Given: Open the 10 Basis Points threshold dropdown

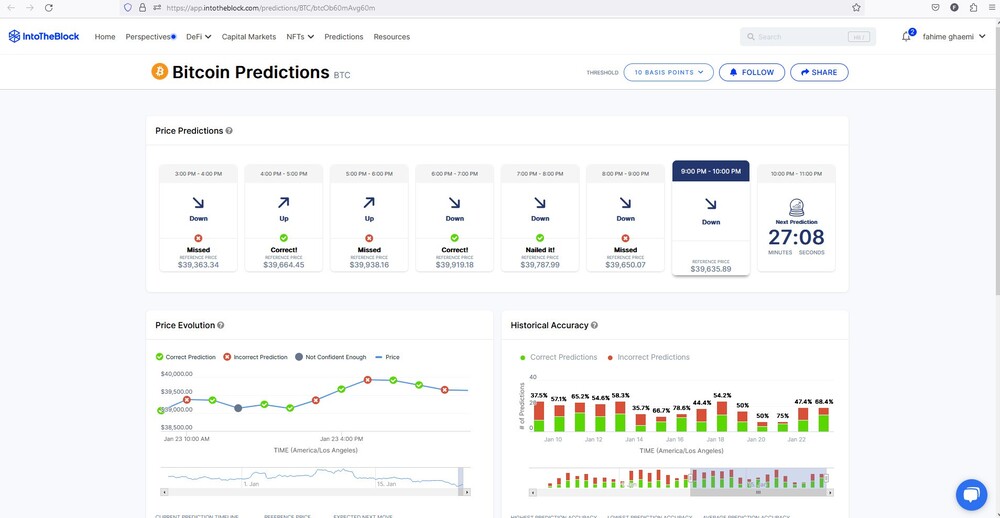Looking at the screenshot, I should [x=668, y=72].
